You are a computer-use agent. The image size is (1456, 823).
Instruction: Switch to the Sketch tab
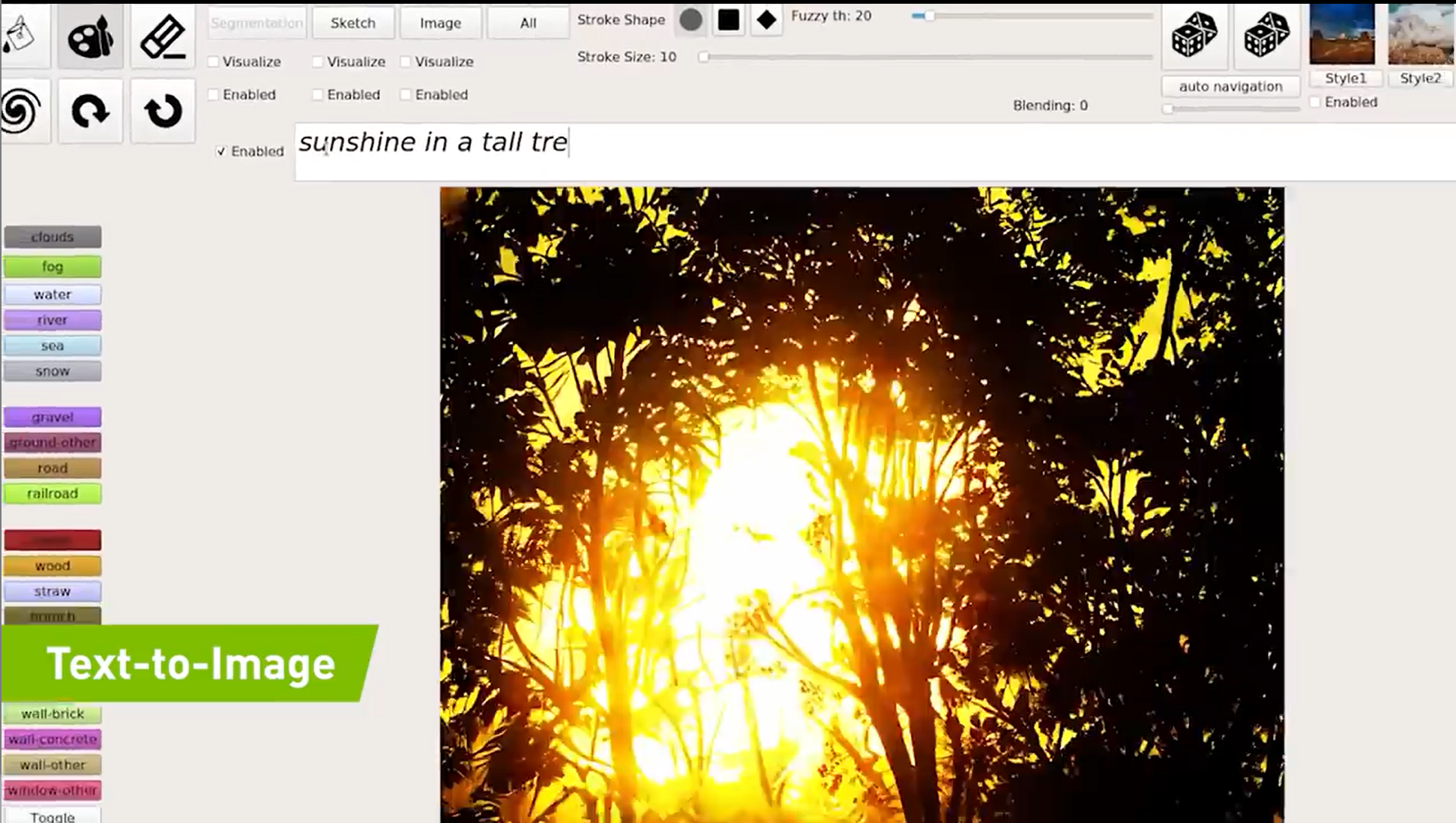coord(353,23)
